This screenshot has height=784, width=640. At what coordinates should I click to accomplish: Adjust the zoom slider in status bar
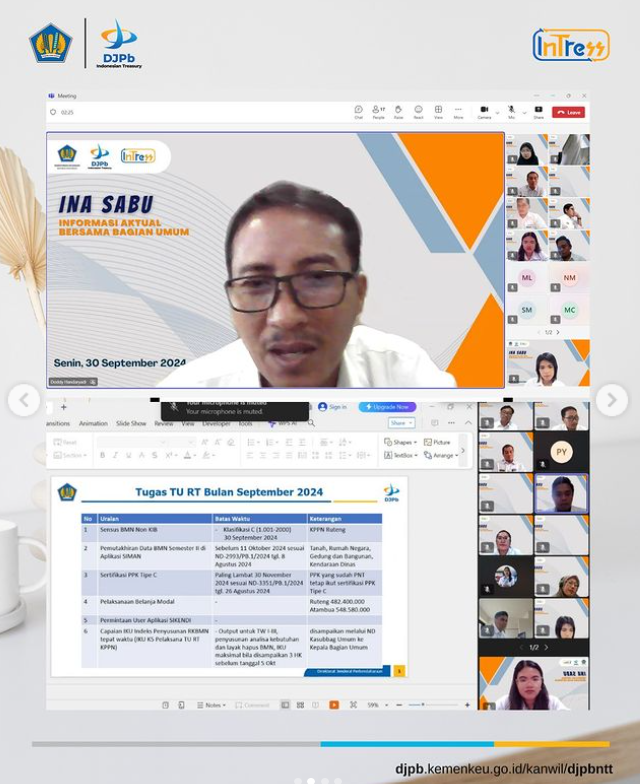click(x=433, y=705)
